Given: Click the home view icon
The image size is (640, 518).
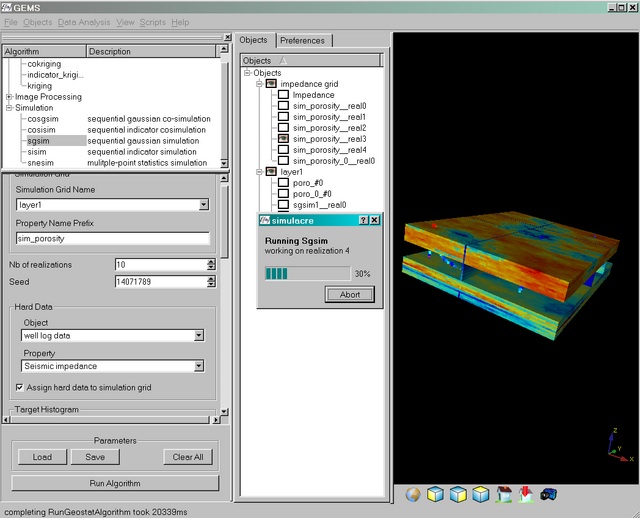Looking at the screenshot, I should (x=504, y=494).
